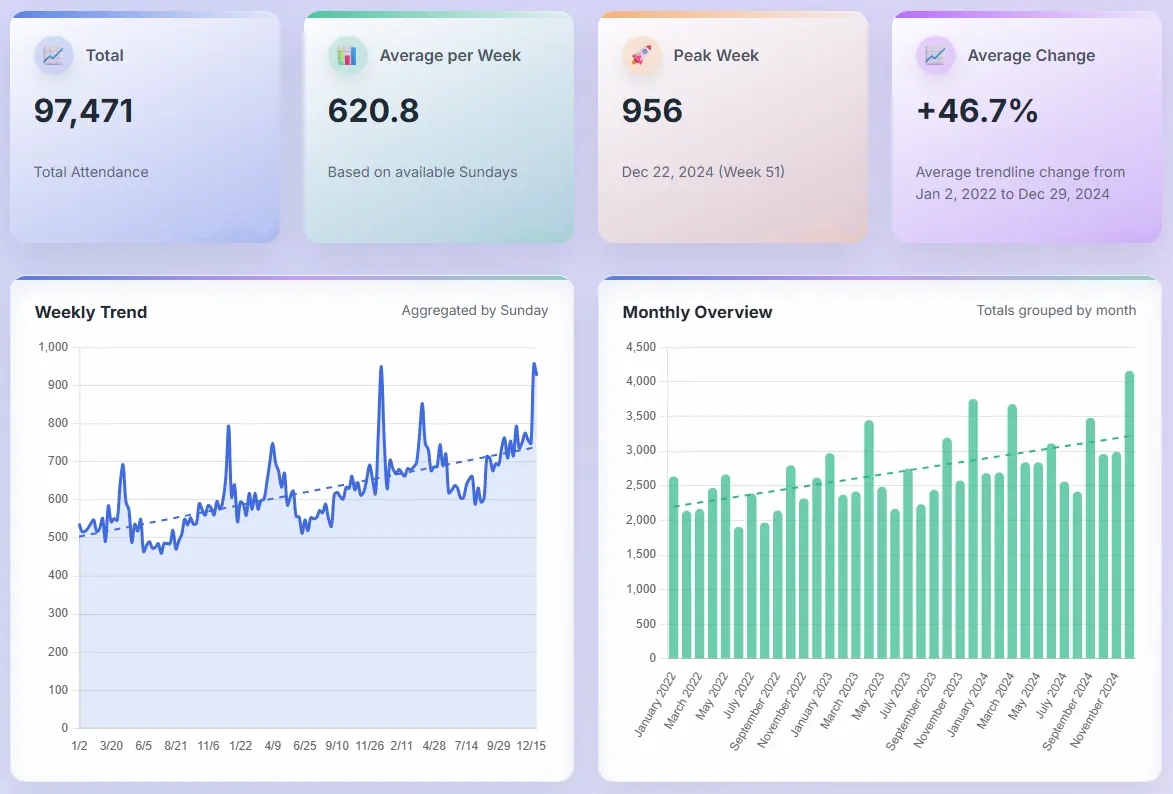
Task: Click the rocket icon on the Peak Week card
Action: coord(640,56)
